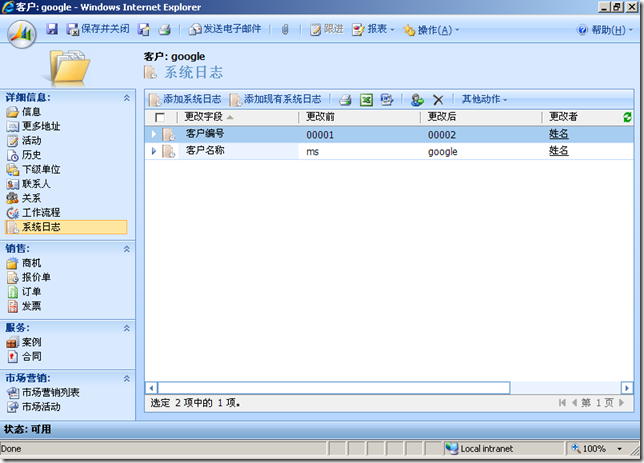
Task: Click the assign user icon
Action: [x=417, y=99]
